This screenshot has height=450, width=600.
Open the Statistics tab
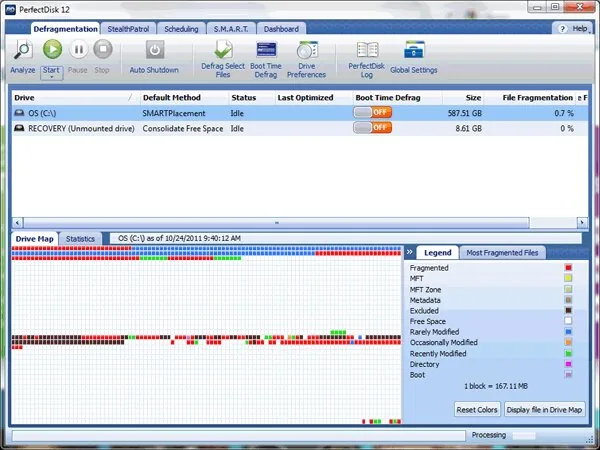tap(80, 239)
